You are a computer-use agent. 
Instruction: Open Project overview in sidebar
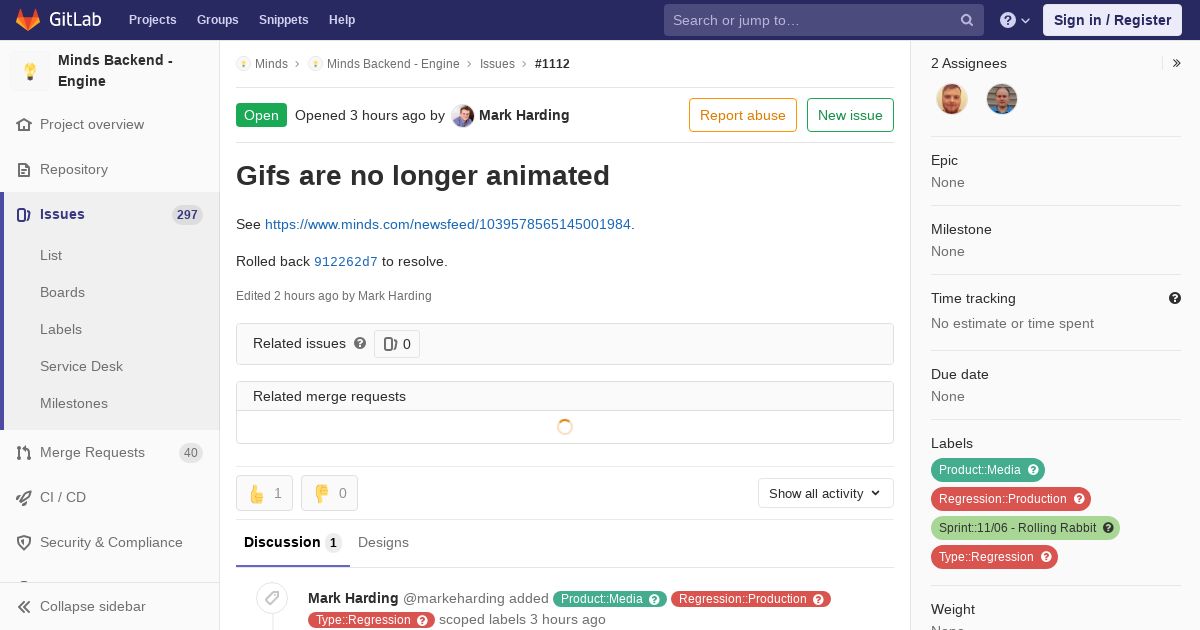92,125
